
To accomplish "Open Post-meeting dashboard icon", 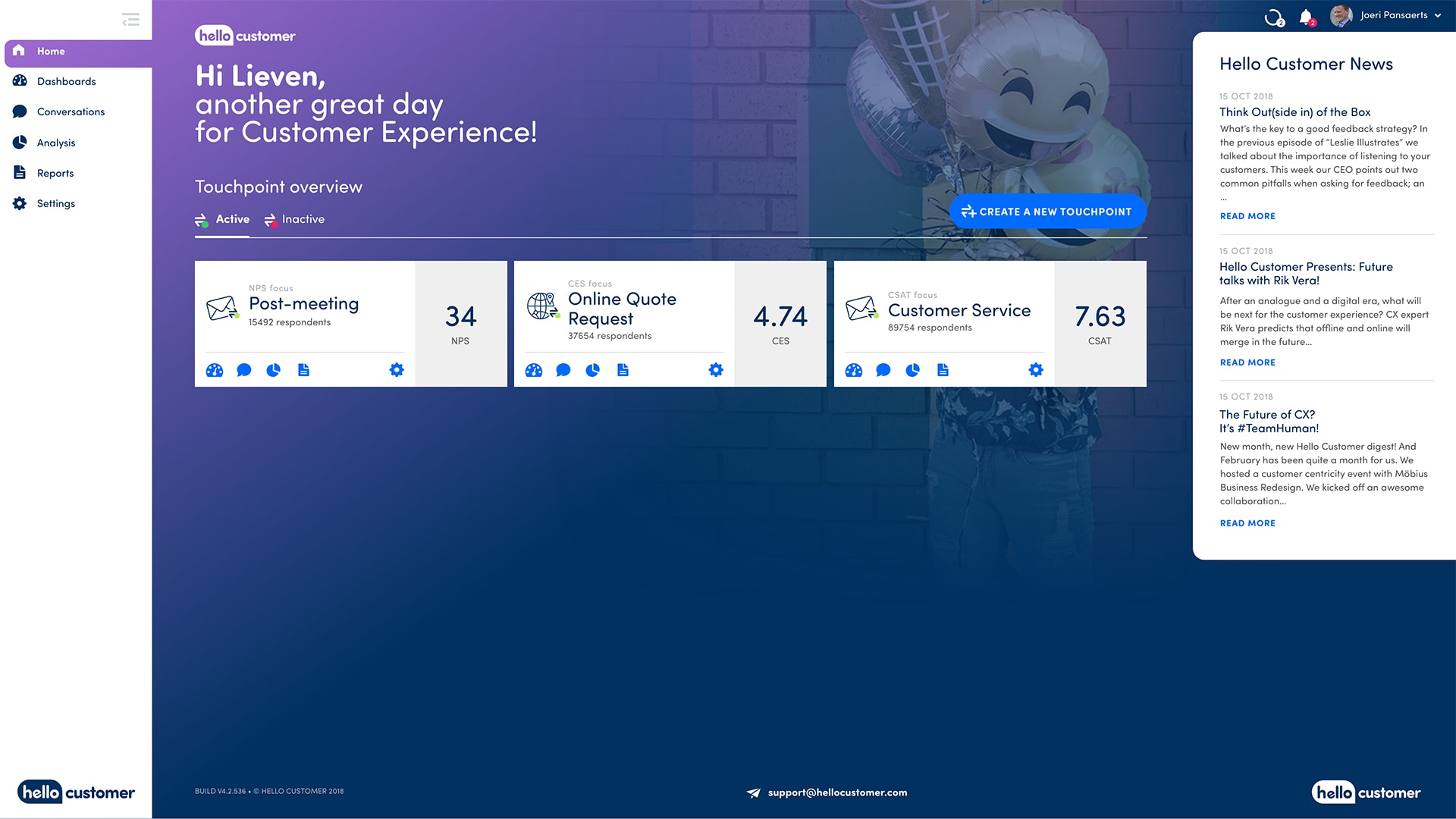I will coord(215,370).
